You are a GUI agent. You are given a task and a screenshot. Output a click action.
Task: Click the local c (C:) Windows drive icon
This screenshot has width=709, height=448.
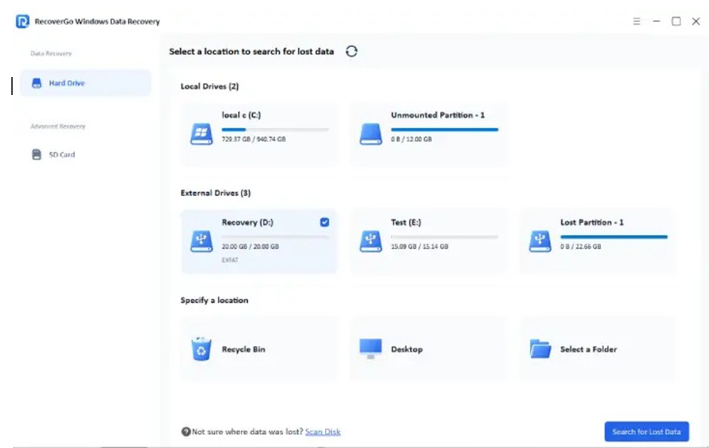coord(201,134)
